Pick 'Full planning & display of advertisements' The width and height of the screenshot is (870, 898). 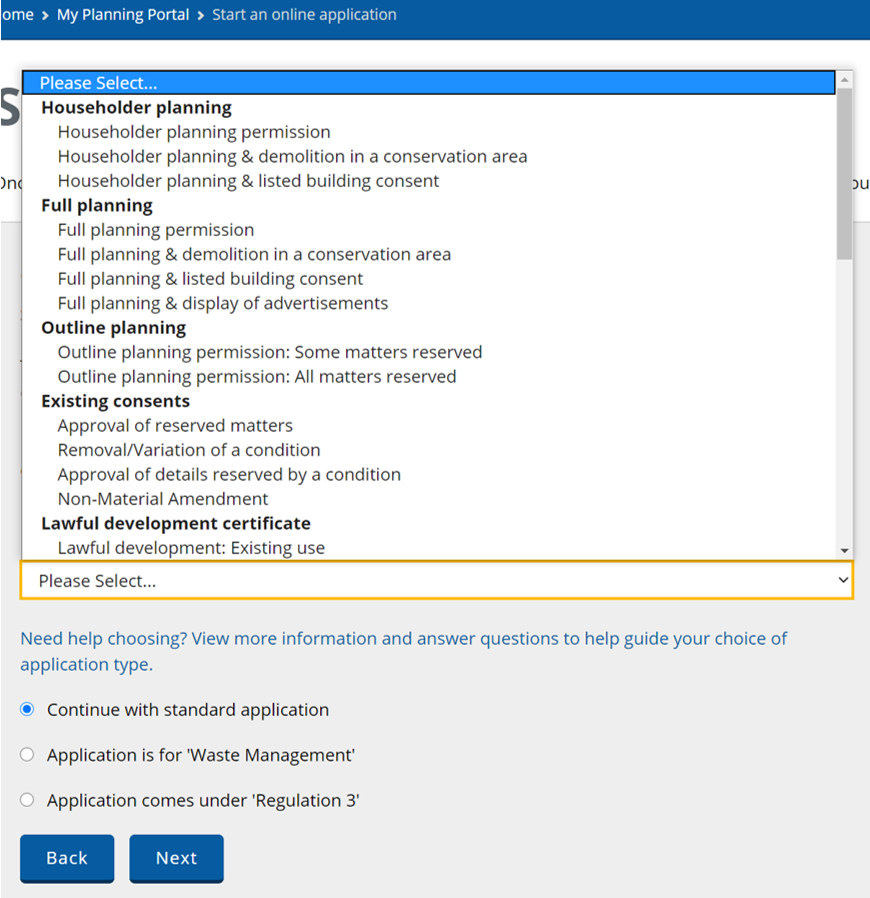pos(223,303)
